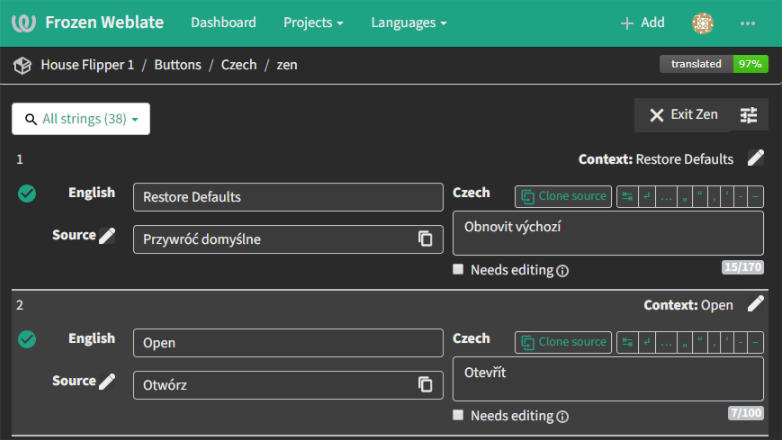Focus the Obnovit výchozí translation field
The width and height of the screenshot is (782, 440).
pos(607,233)
